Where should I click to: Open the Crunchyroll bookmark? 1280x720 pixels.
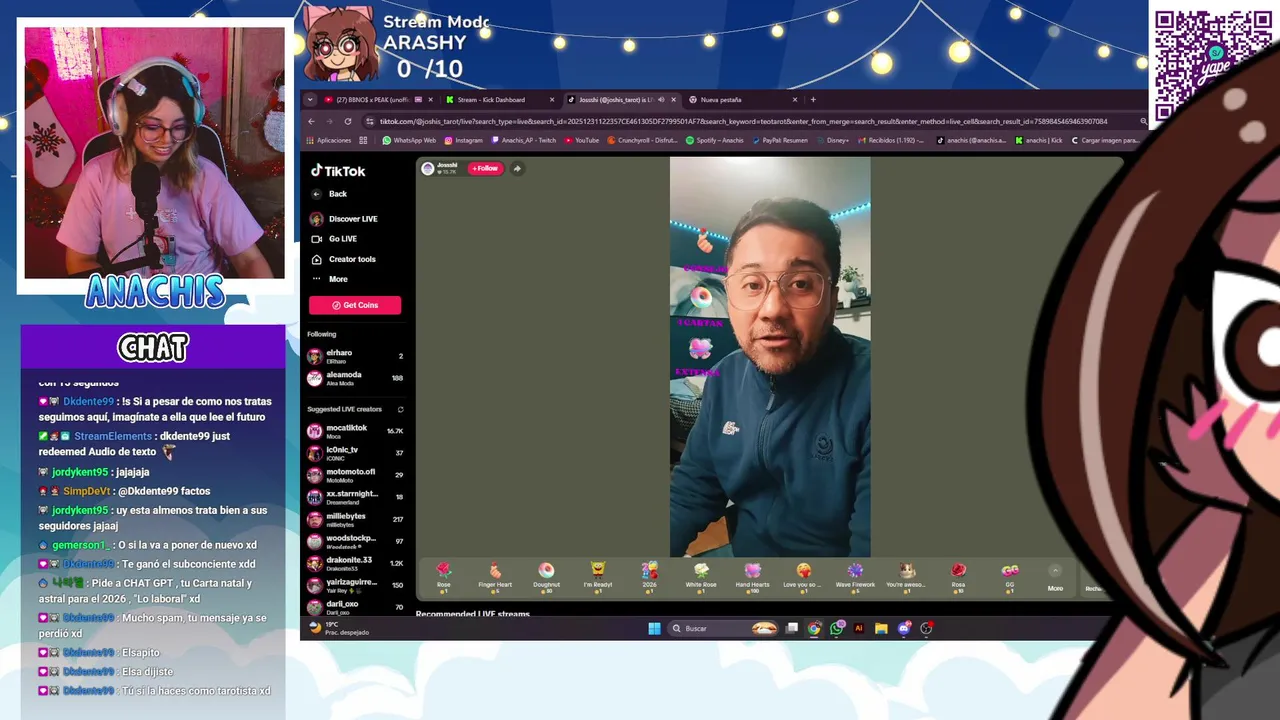point(642,140)
